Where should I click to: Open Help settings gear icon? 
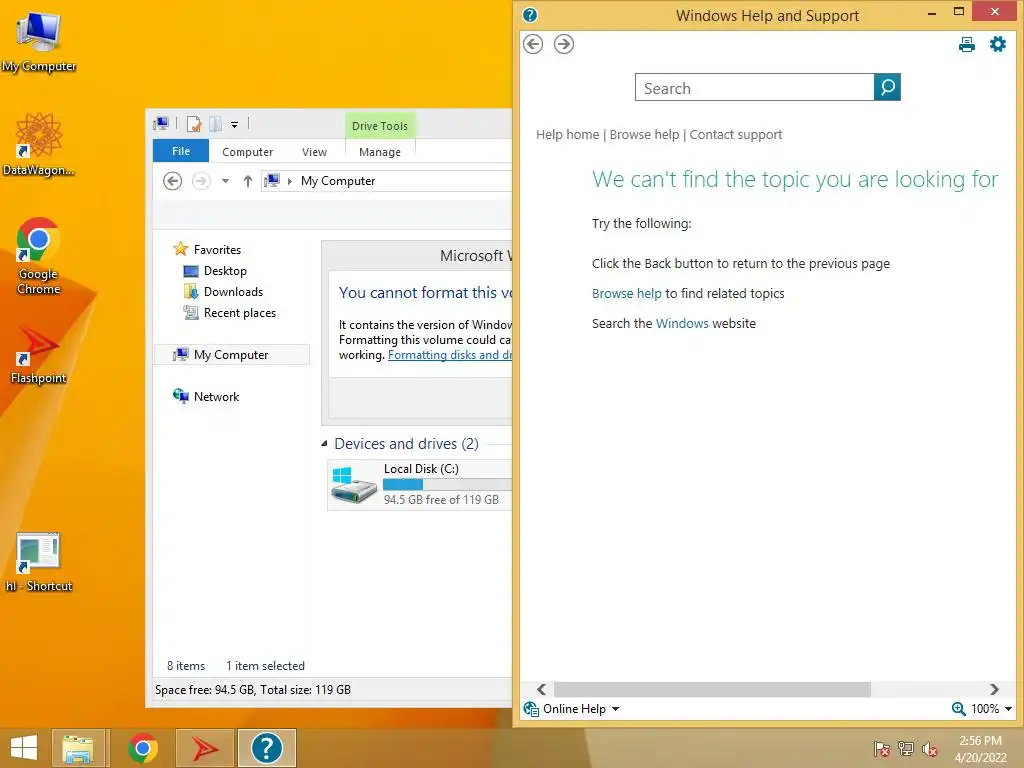click(x=998, y=44)
